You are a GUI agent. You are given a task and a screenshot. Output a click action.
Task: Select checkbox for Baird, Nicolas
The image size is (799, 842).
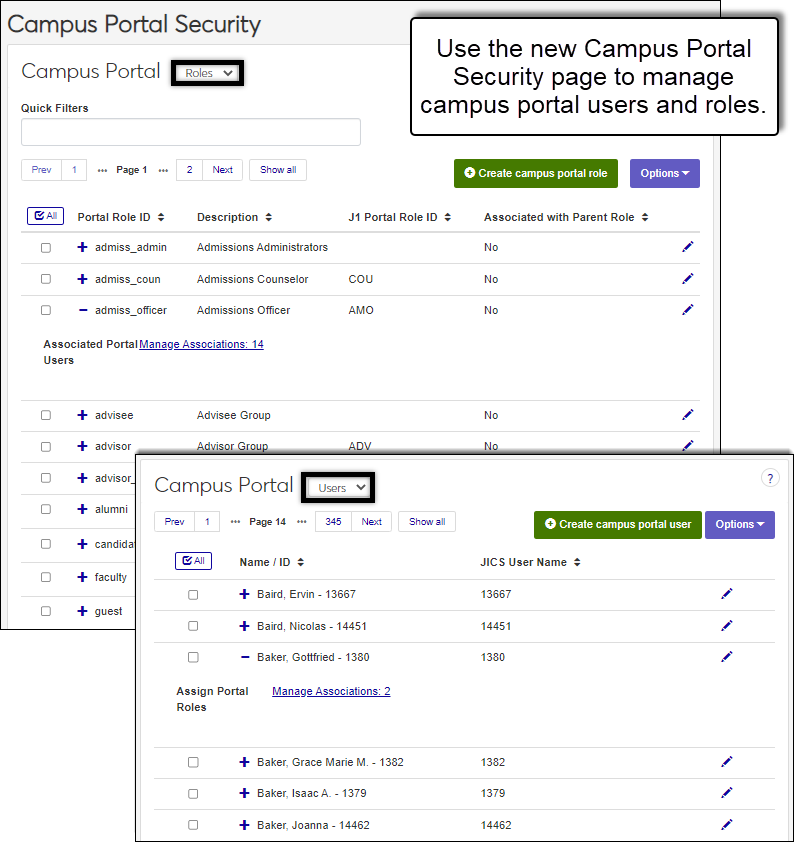193,626
